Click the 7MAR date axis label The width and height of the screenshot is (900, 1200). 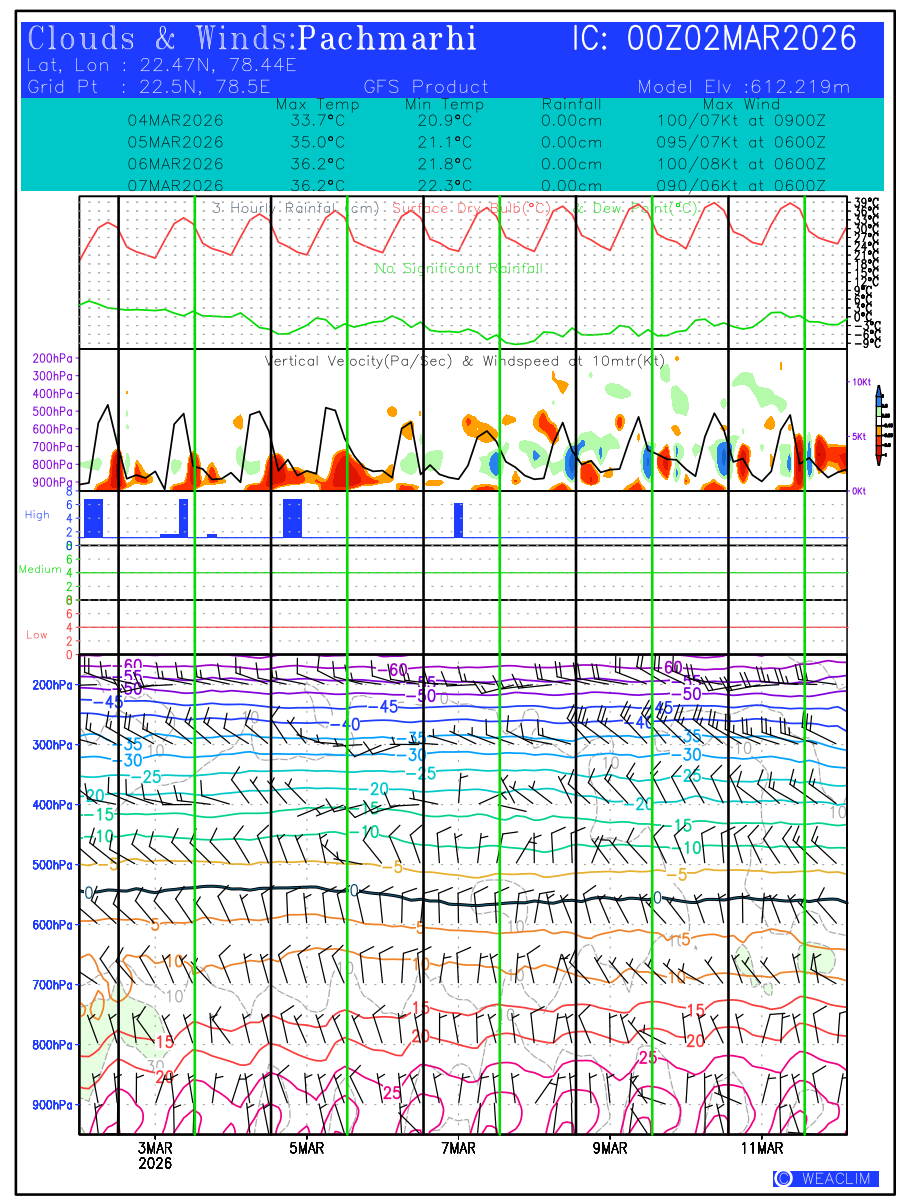tap(459, 1148)
